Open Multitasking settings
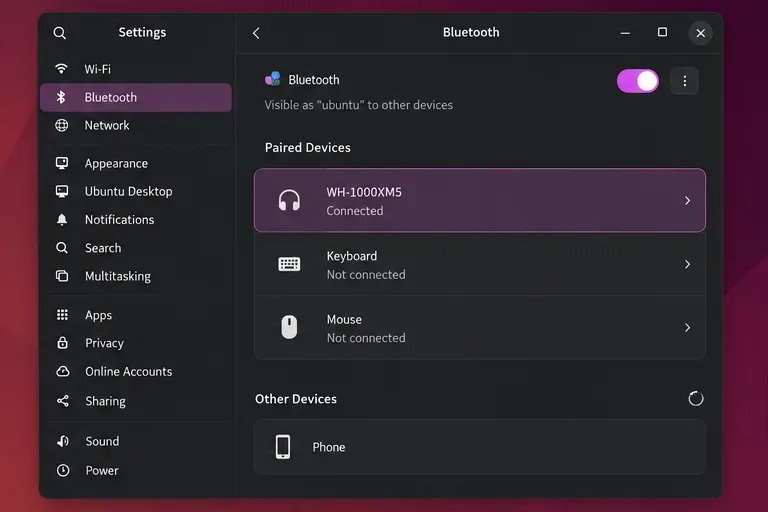Viewport: 768px width, 512px height. click(x=136, y=276)
